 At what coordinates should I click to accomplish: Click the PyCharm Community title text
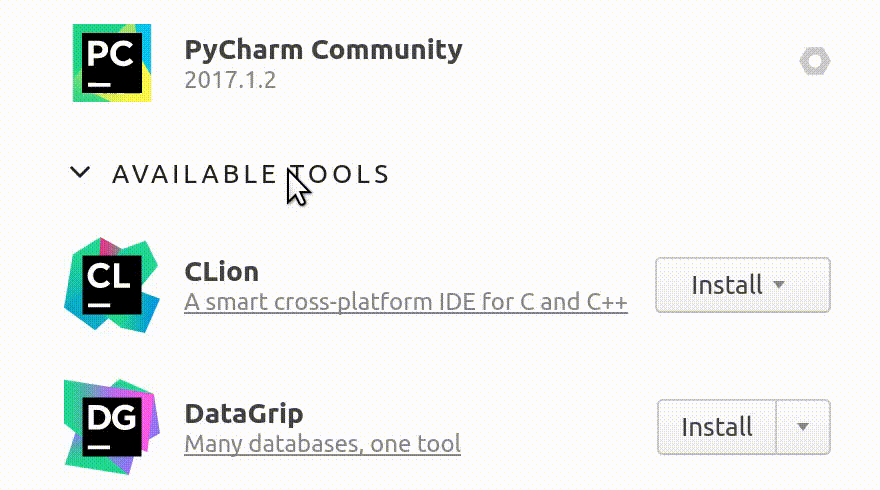pos(323,50)
